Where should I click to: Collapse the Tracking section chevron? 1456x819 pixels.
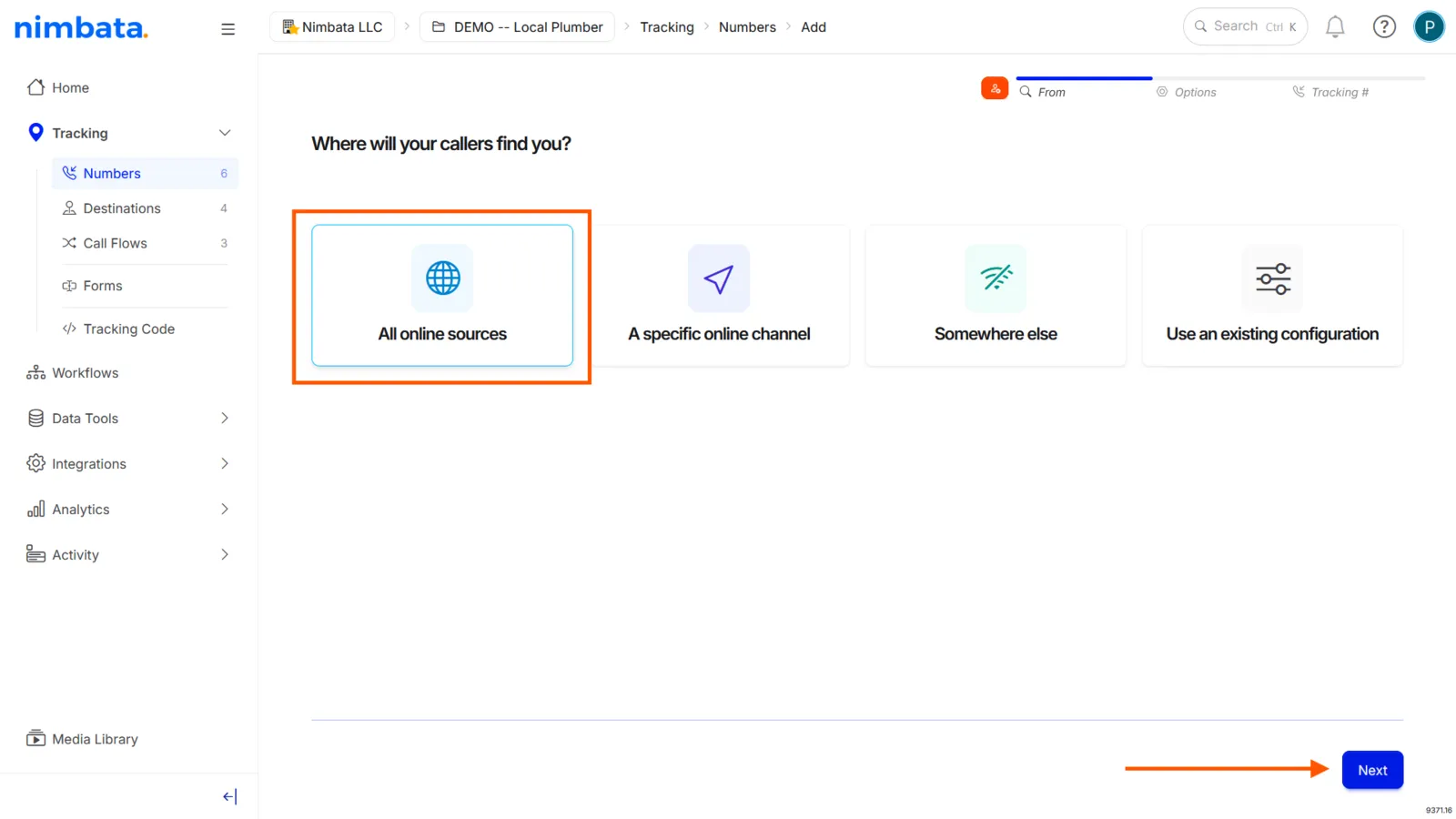pyautogui.click(x=225, y=133)
